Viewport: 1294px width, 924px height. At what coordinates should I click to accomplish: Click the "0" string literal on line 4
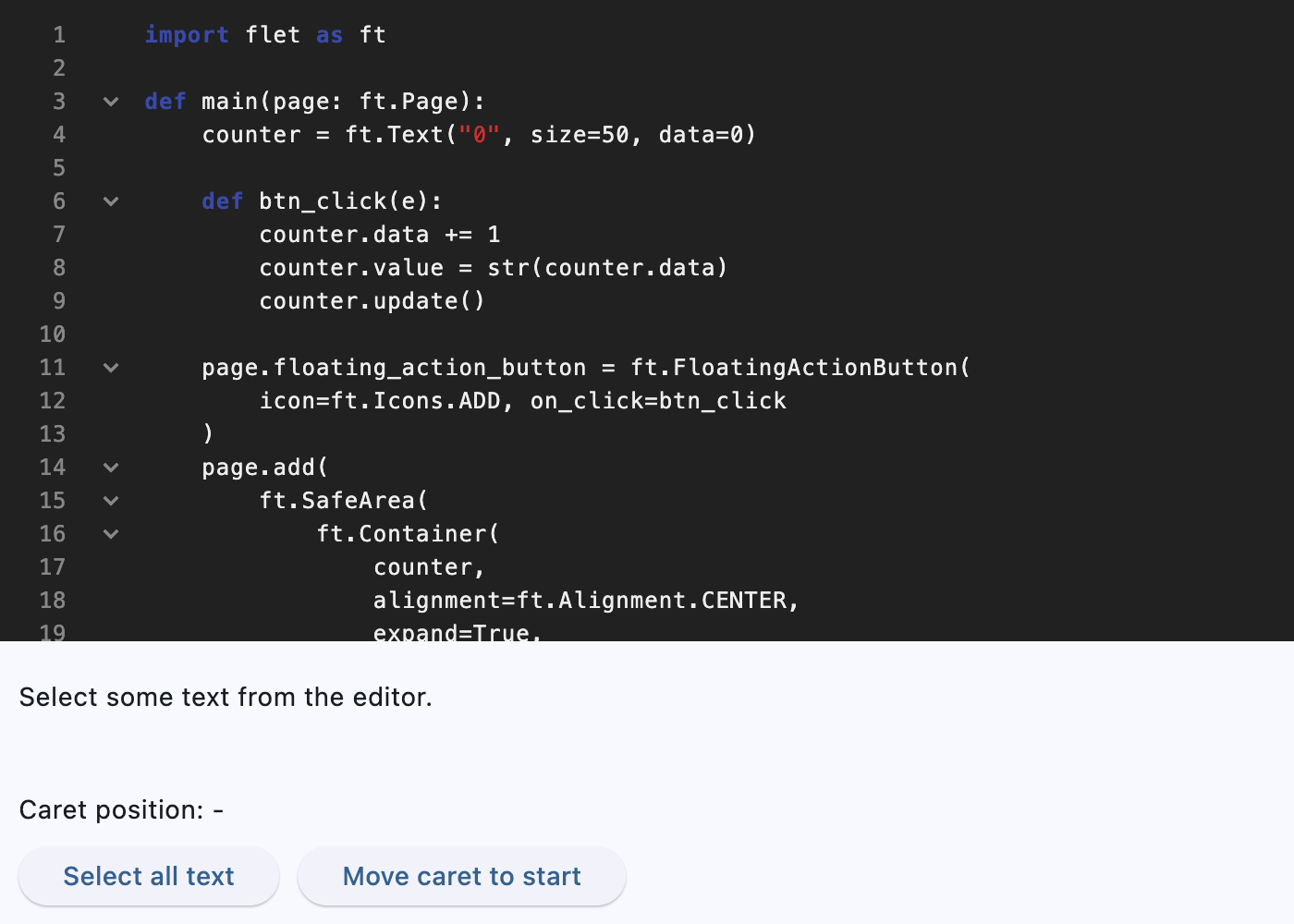(484, 134)
